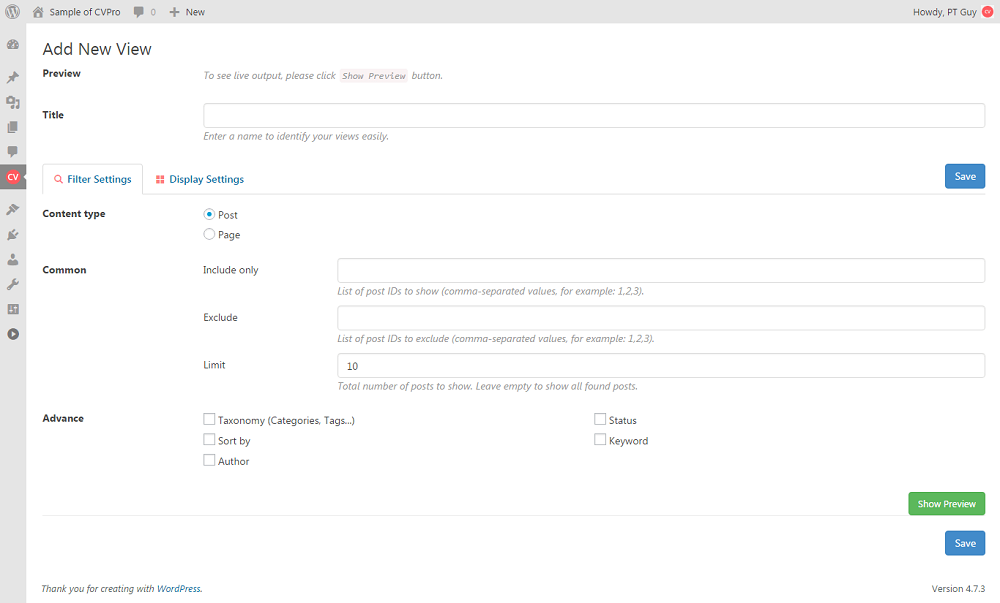
Task: Open the Dashboard from the sidebar
Action: [13, 45]
